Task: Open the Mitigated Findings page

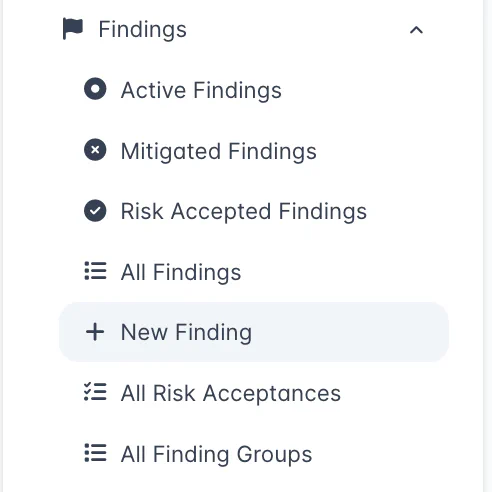Action: [219, 151]
